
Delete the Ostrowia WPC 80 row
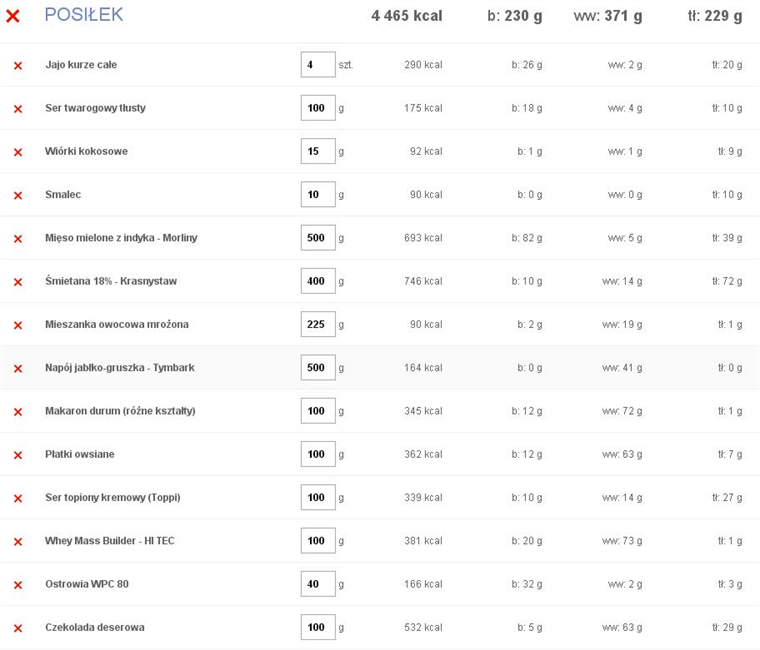coord(17,585)
